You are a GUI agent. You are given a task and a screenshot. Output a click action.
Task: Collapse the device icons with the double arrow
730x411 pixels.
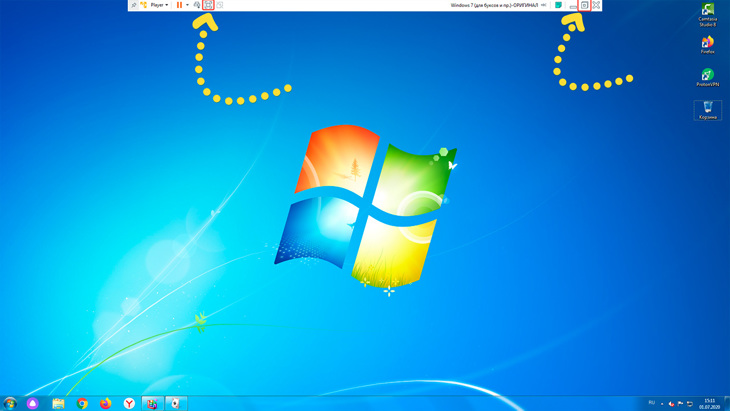pyautogui.click(x=544, y=5)
